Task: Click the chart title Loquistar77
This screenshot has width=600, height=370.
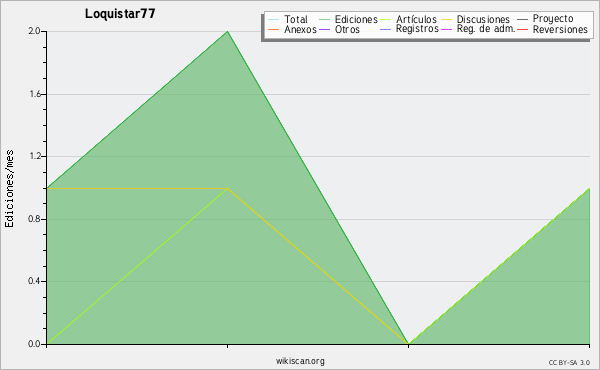Action: coord(120,13)
